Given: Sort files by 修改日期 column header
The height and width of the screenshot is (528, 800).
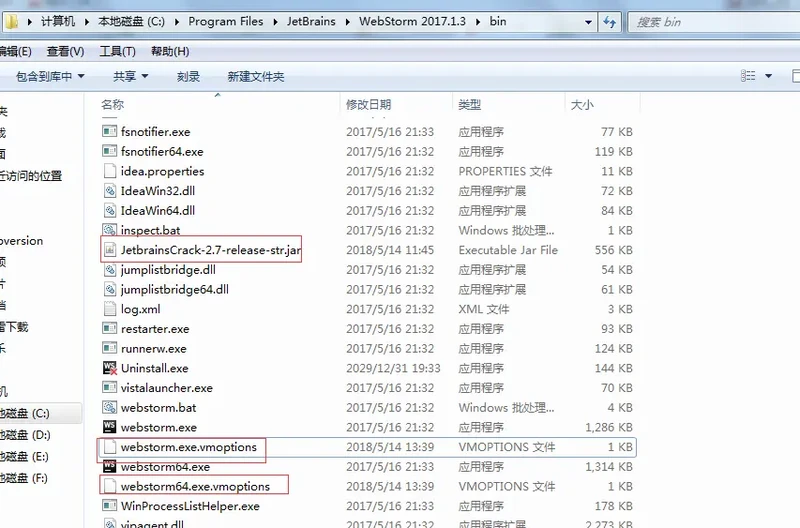Looking at the screenshot, I should click(x=368, y=105).
